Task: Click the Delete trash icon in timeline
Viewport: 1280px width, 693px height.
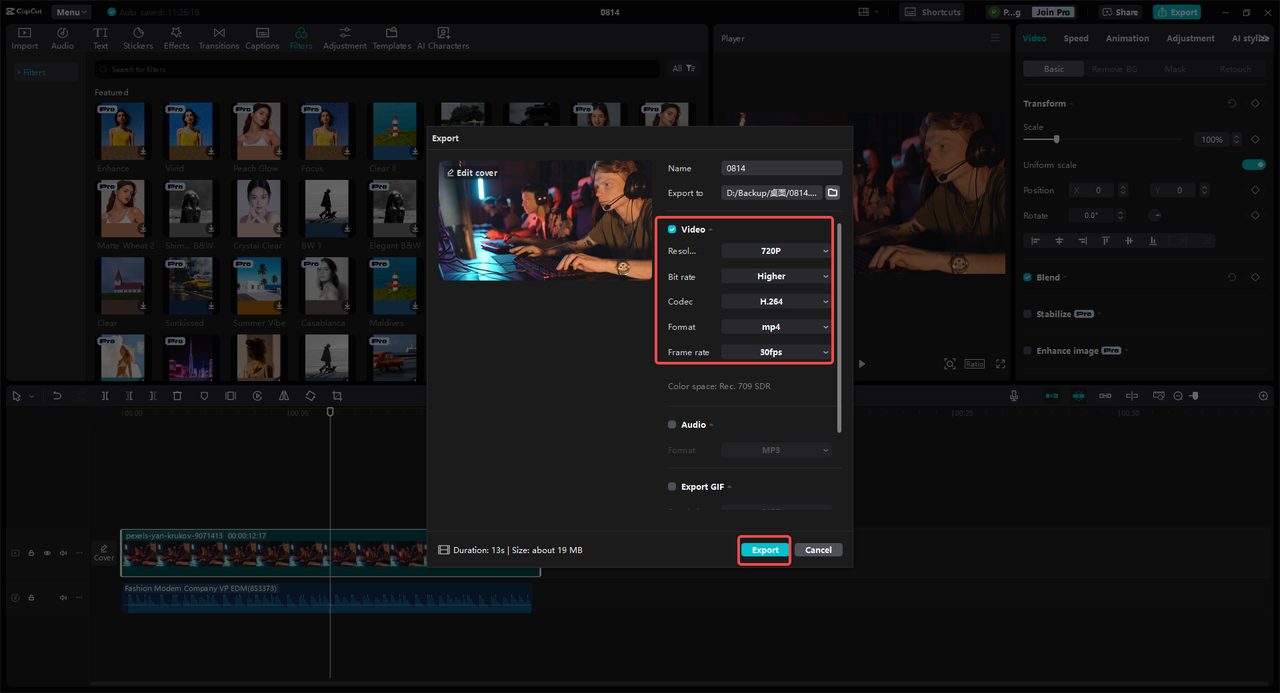Action: [177, 396]
